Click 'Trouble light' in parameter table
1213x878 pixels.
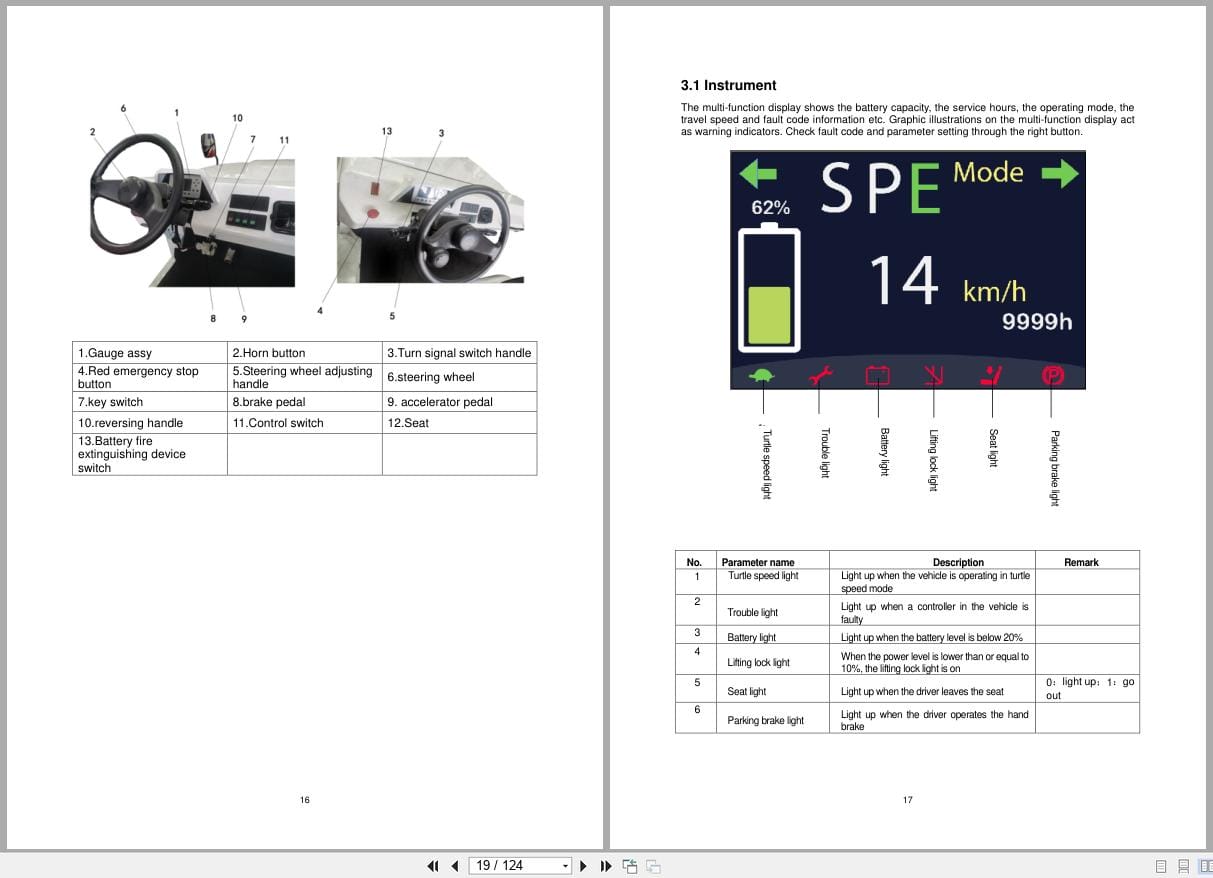point(752,613)
